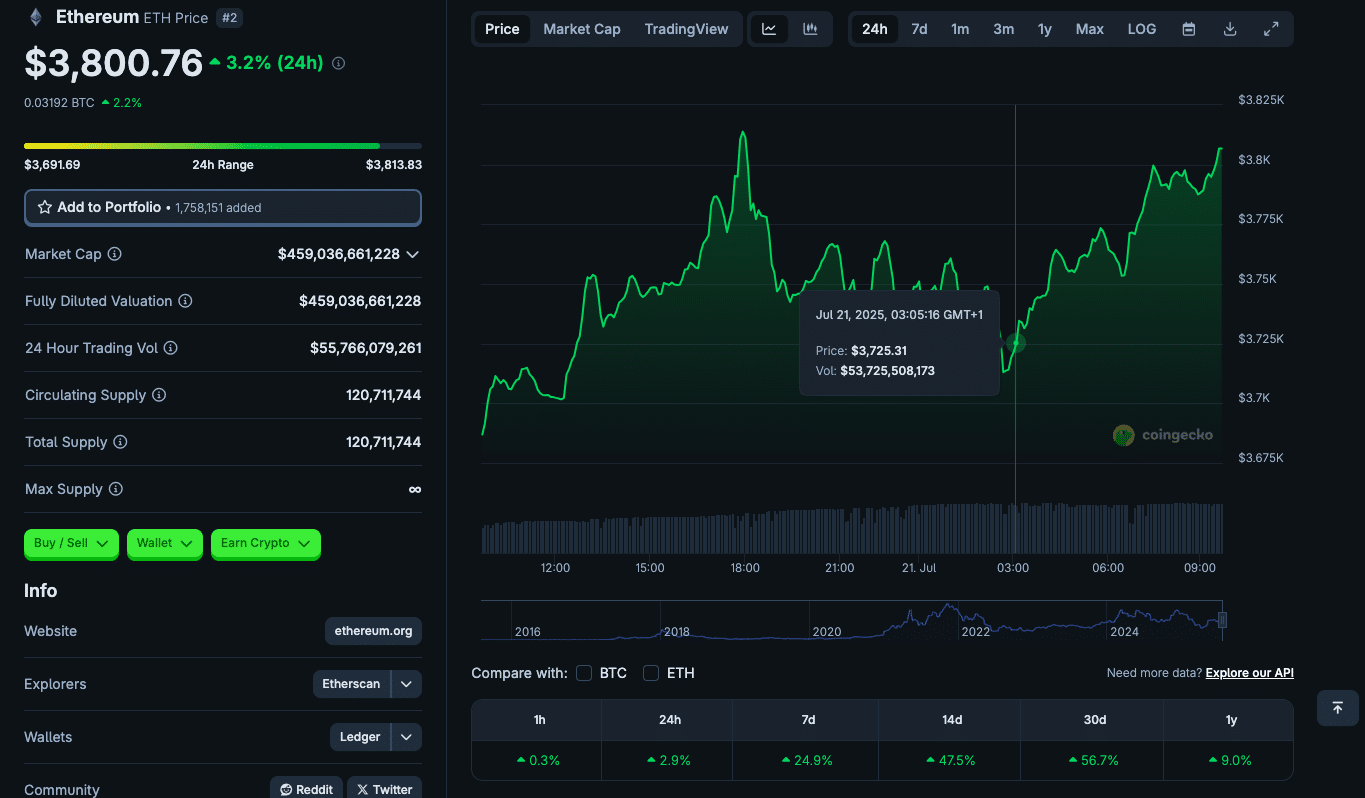This screenshot has height=798, width=1365.
Task: Select the Max time range
Action: point(1090,29)
